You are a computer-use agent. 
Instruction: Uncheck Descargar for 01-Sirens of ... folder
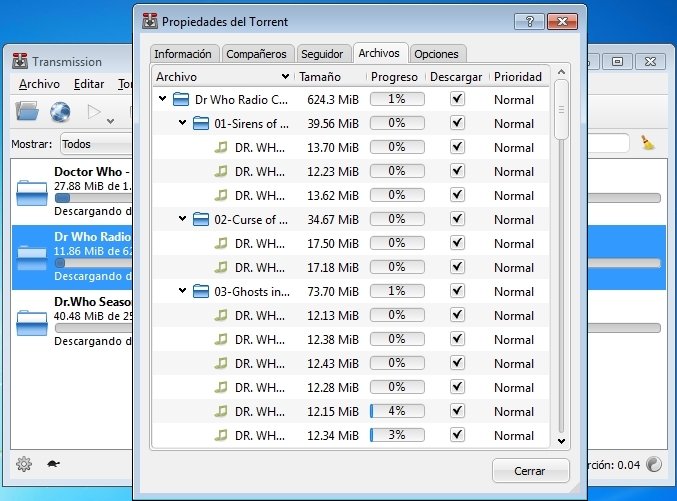click(x=457, y=123)
